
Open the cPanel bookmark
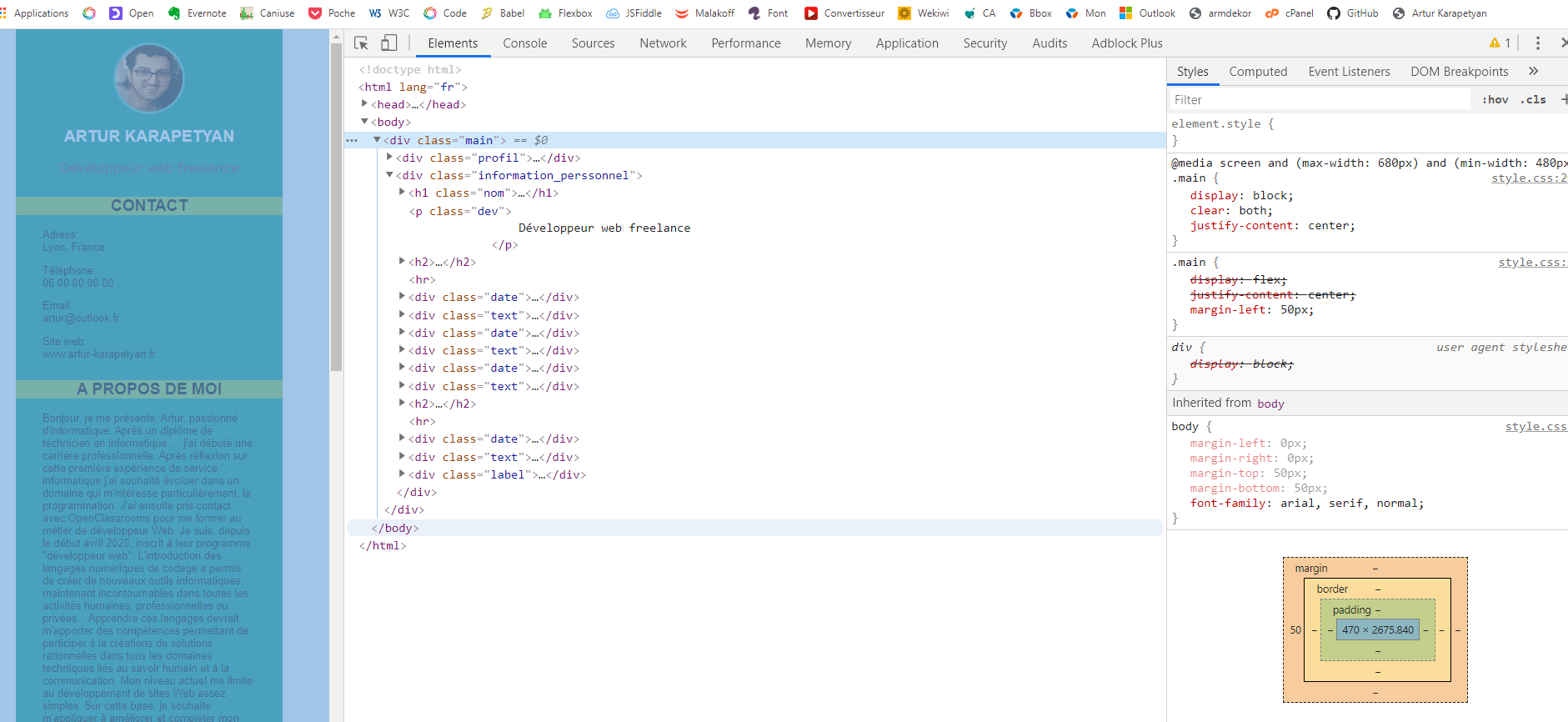tap(1290, 13)
